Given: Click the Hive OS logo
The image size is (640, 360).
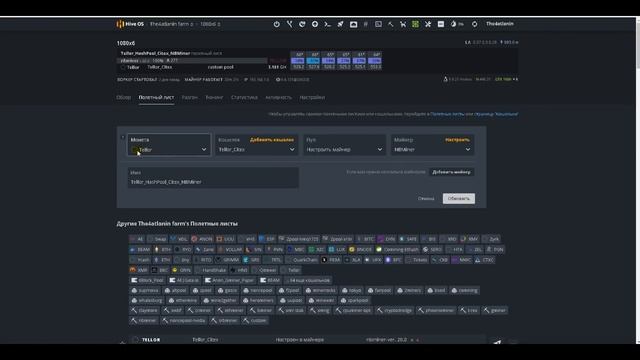Looking at the screenshot, I should coord(130,24).
